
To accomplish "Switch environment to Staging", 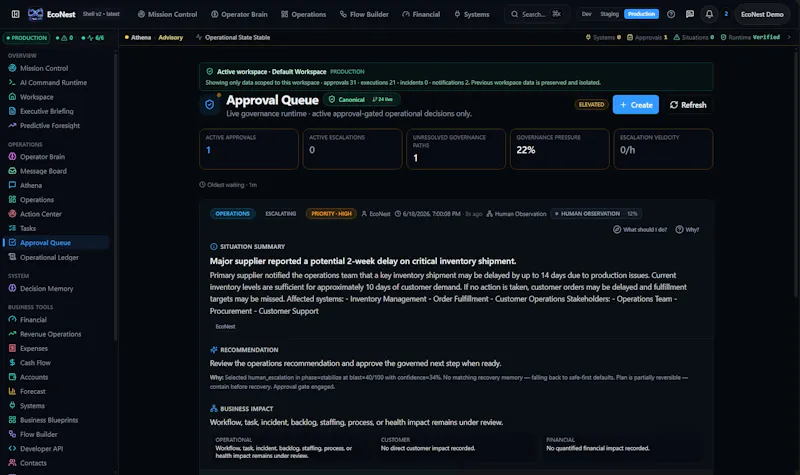I will click(x=609, y=14).
